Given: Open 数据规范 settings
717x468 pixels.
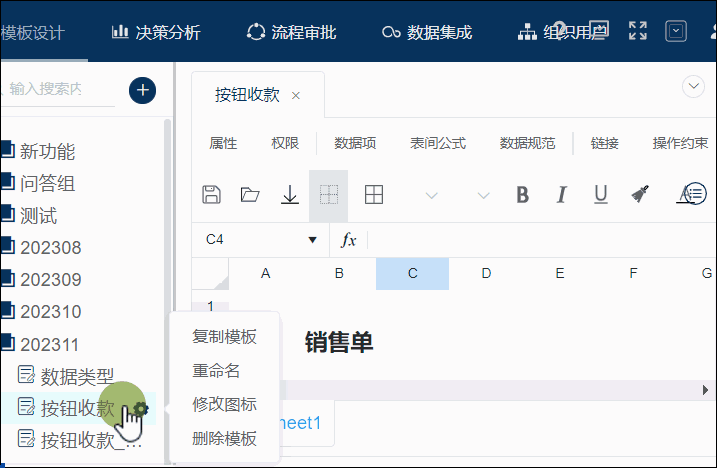Looking at the screenshot, I should 527,143.
